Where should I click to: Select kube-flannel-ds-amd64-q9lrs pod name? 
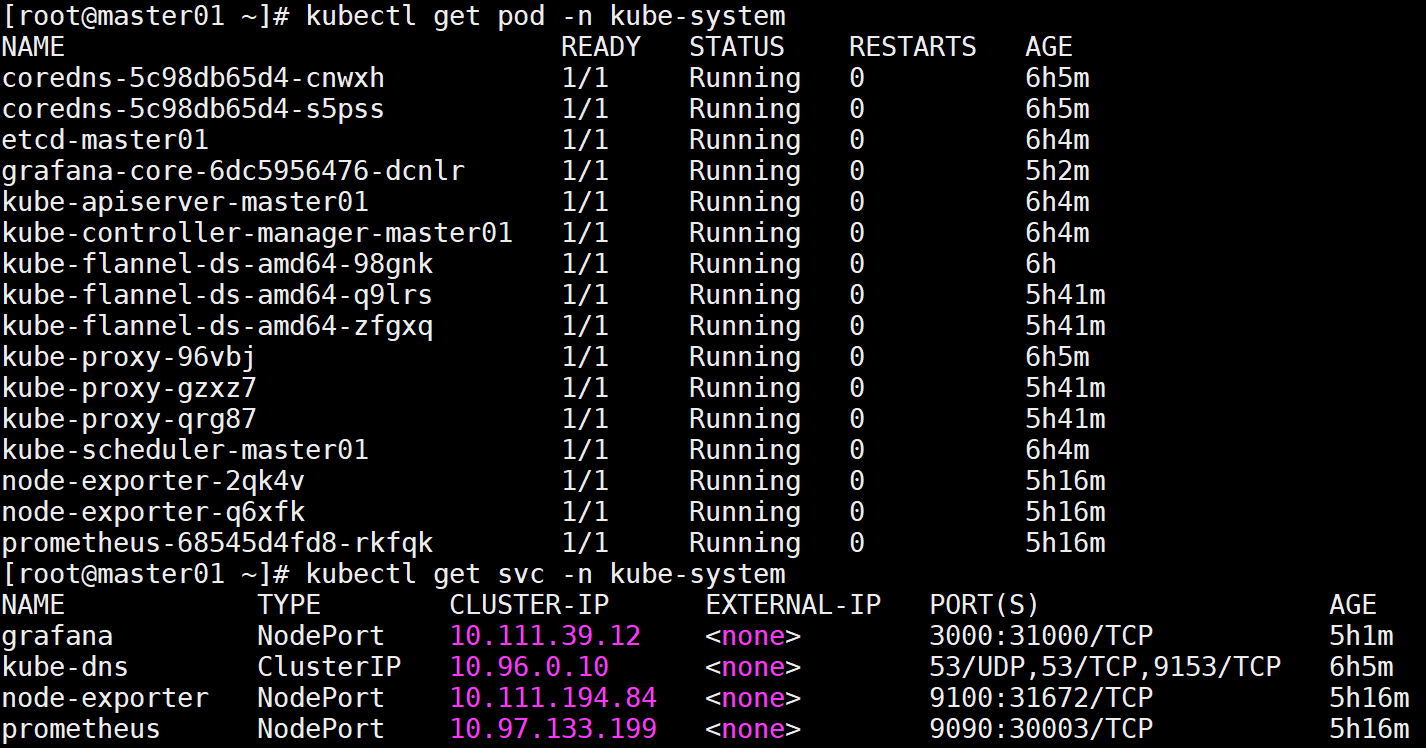click(x=217, y=295)
